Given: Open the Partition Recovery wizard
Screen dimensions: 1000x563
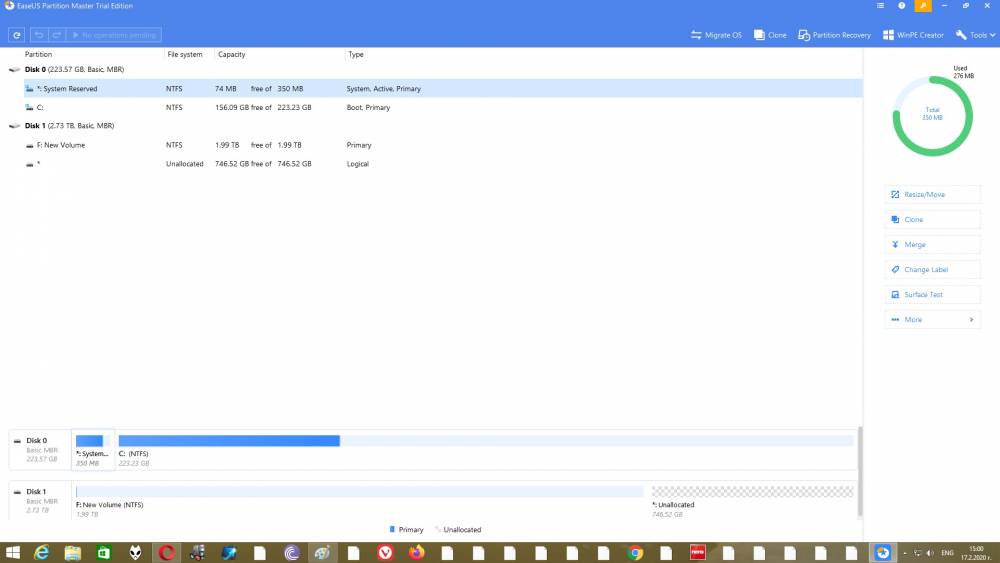Looking at the screenshot, I should 834,35.
